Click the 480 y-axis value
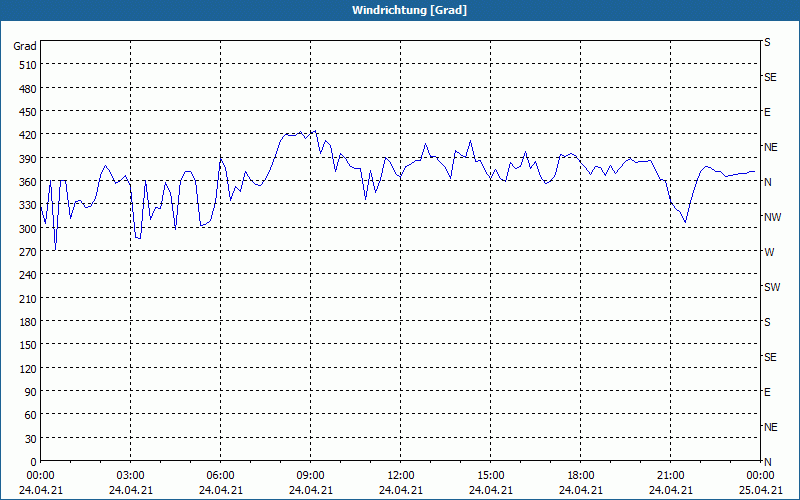Screen dimensions: 800x500 coord(28,89)
